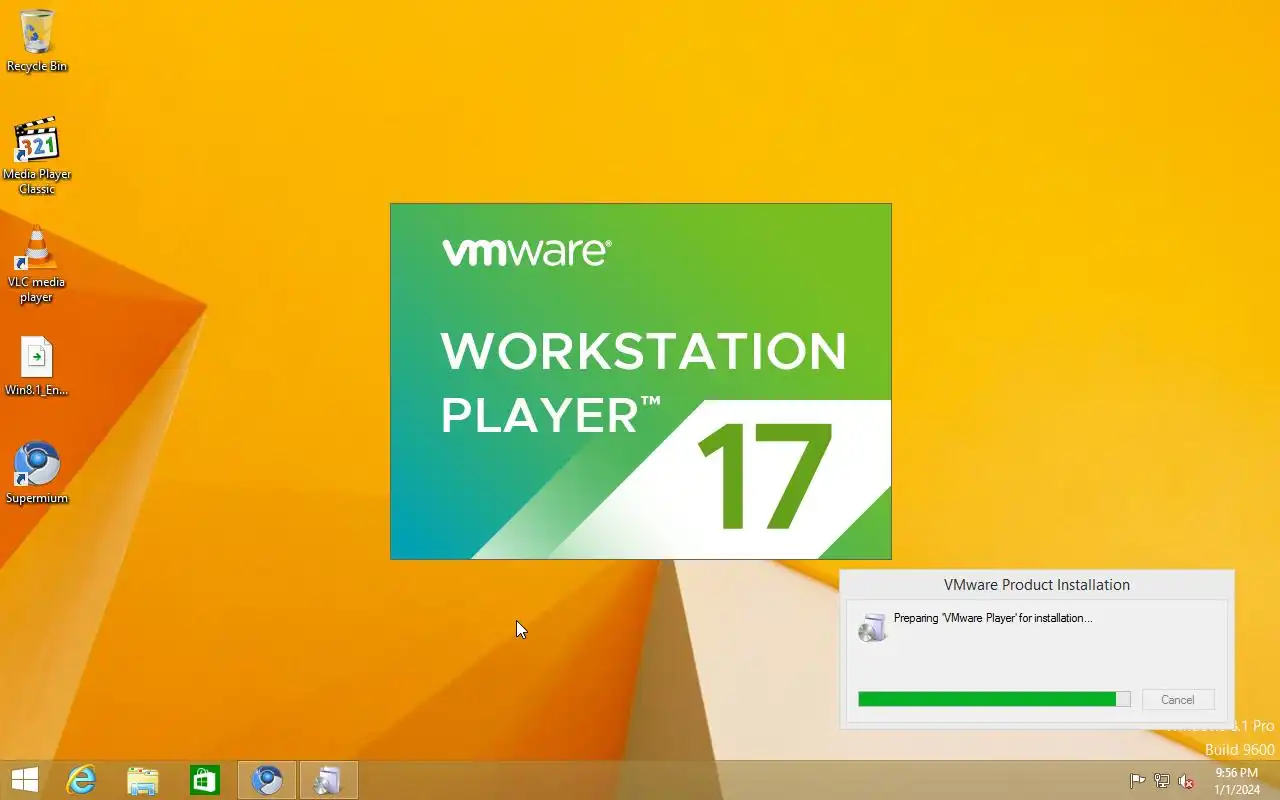Open the muted volume tray icon

click(1186, 781)
